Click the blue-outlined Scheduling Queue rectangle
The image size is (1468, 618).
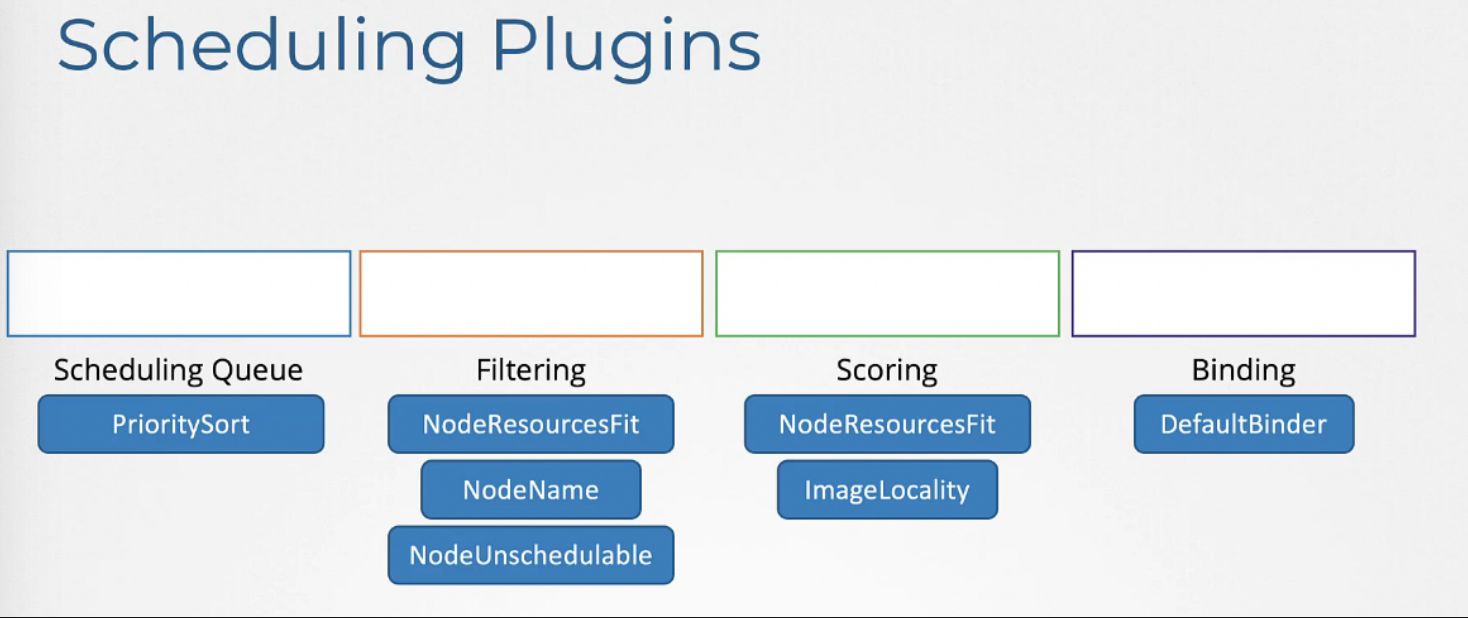click(x=179, y=293)
